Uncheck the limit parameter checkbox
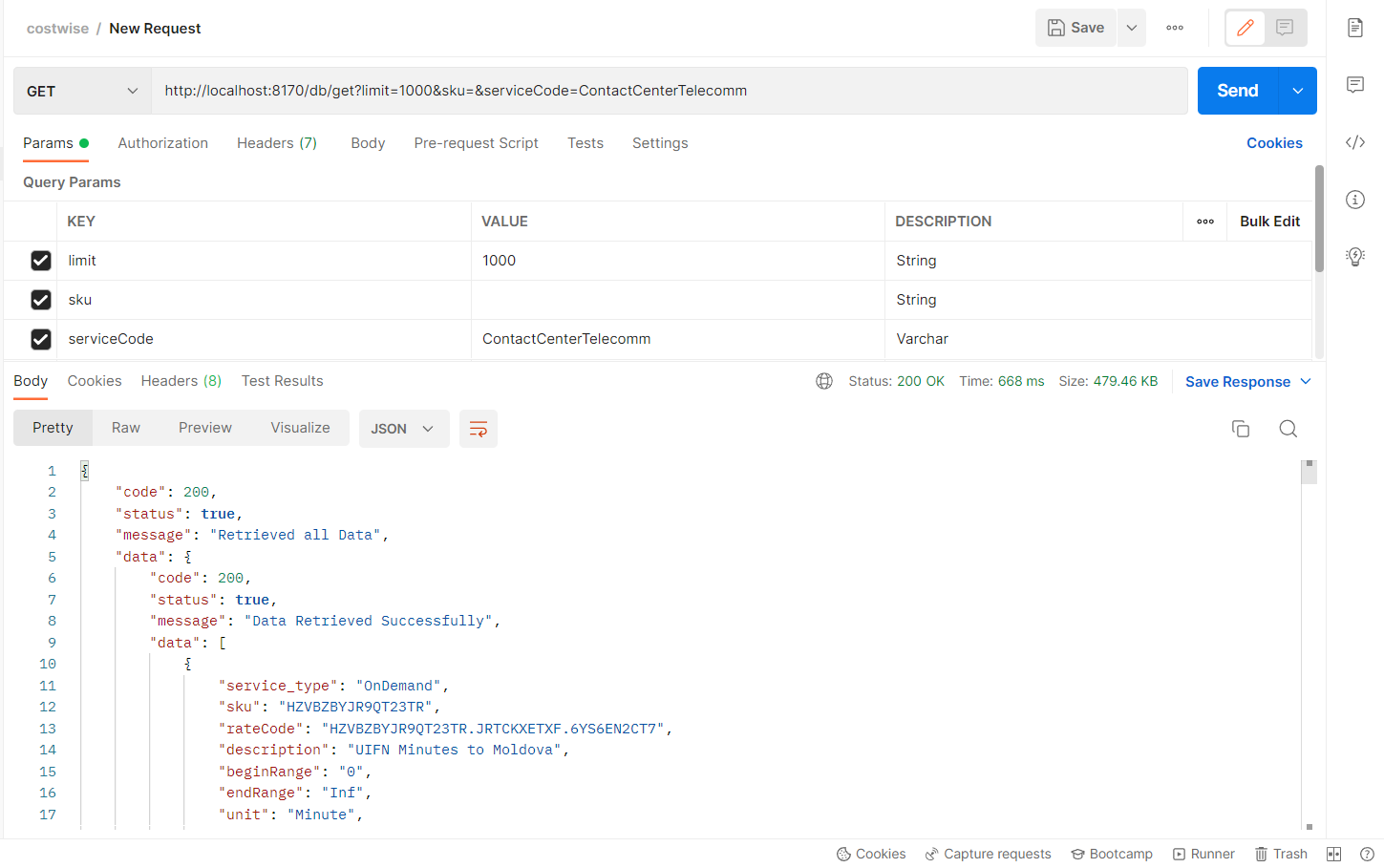Image resolution: width=1384 pixels, height=868 pixels. [x=41, y=261]
